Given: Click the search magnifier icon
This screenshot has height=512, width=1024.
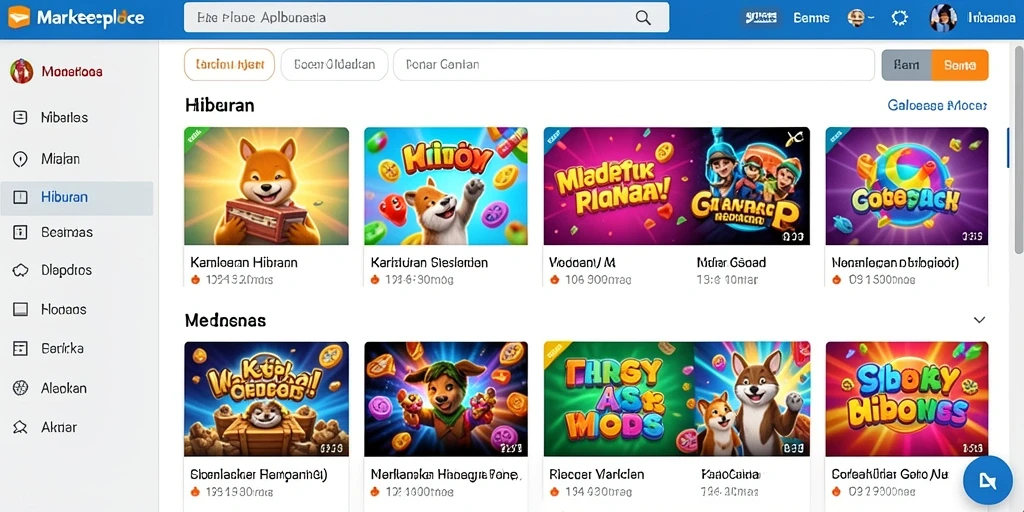Looking at the screenshot, I should (x=643, y=18).
